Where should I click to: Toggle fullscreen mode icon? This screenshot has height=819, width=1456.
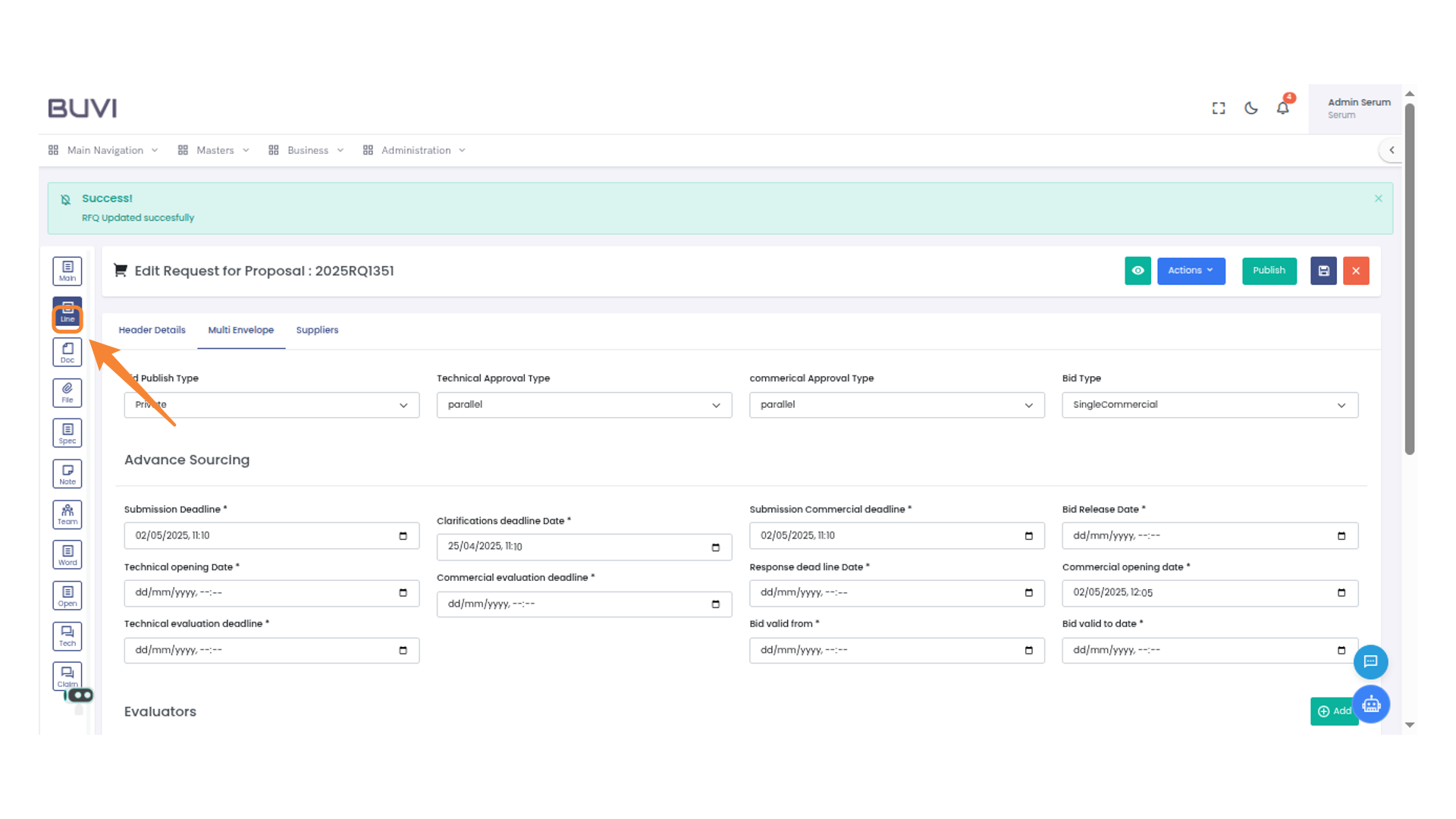(x=1219, y=108)
